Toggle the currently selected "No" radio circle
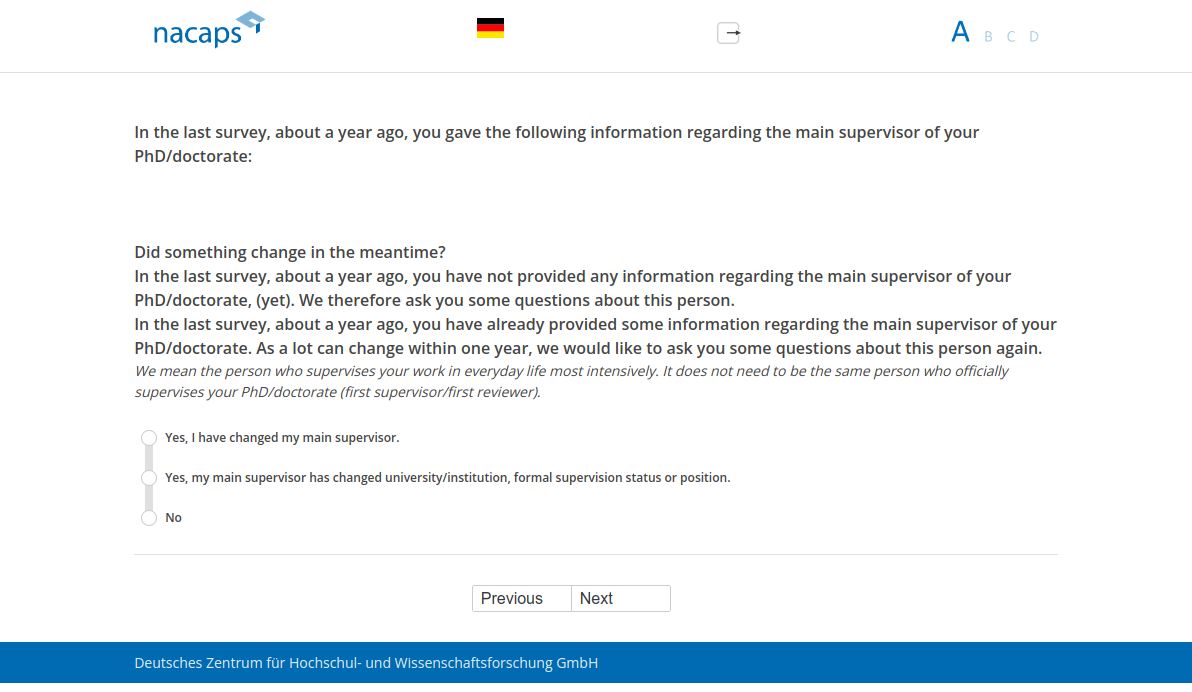The height and width of the screenshot is (692, 1192). coord(148,517)
